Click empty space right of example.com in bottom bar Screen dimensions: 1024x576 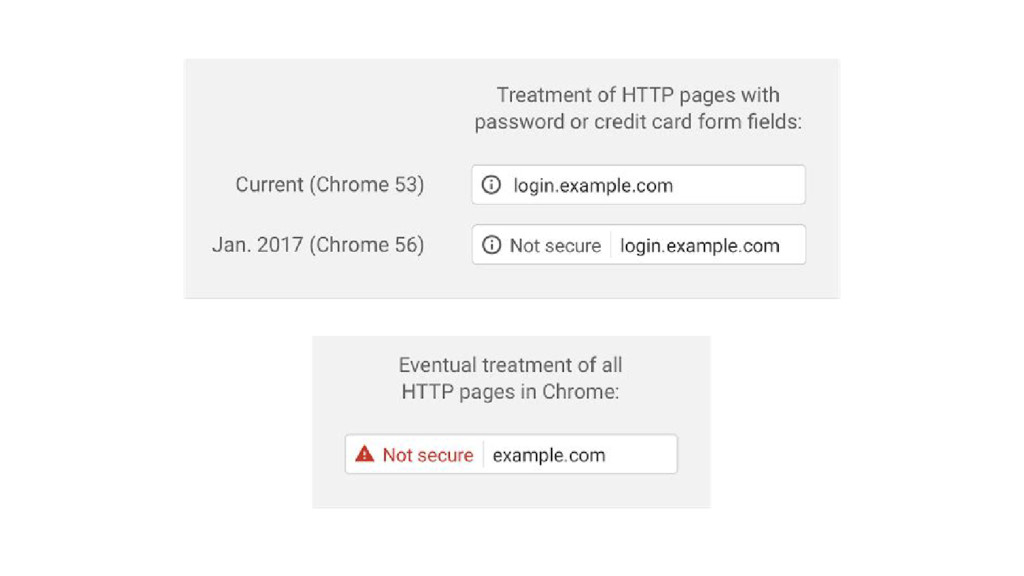point(641,455)
